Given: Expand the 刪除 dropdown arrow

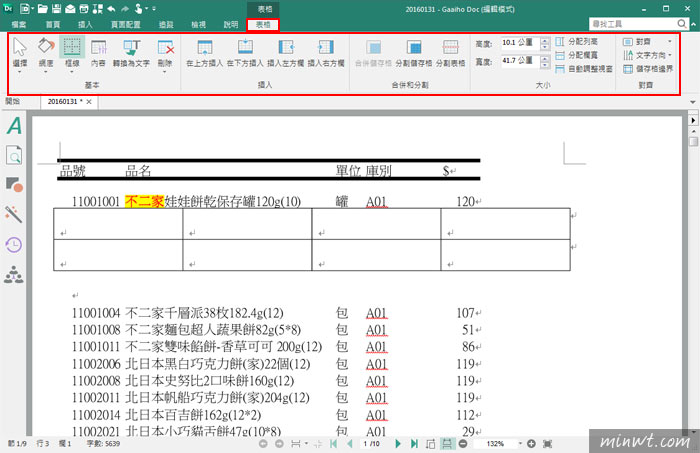Looking at the screenshot, I should 165,71.
